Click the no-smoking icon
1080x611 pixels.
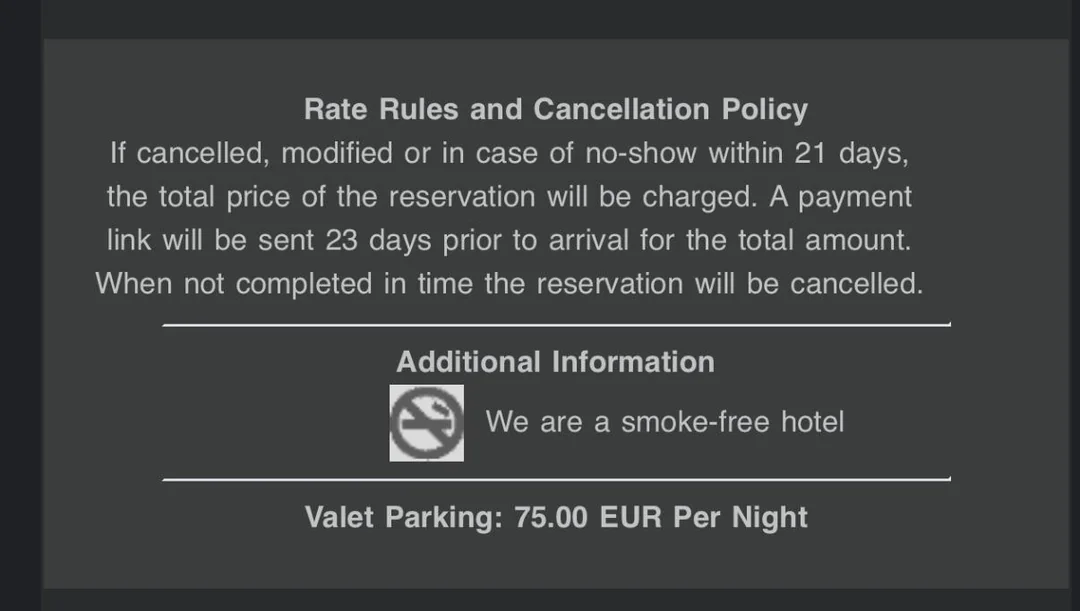[x=426, y=423]
